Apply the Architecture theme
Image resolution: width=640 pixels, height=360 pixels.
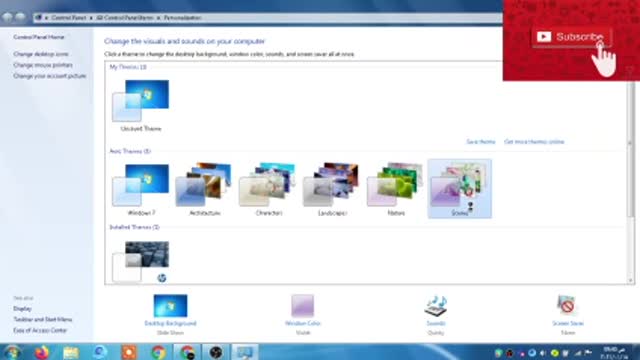[x=204, y=189]
